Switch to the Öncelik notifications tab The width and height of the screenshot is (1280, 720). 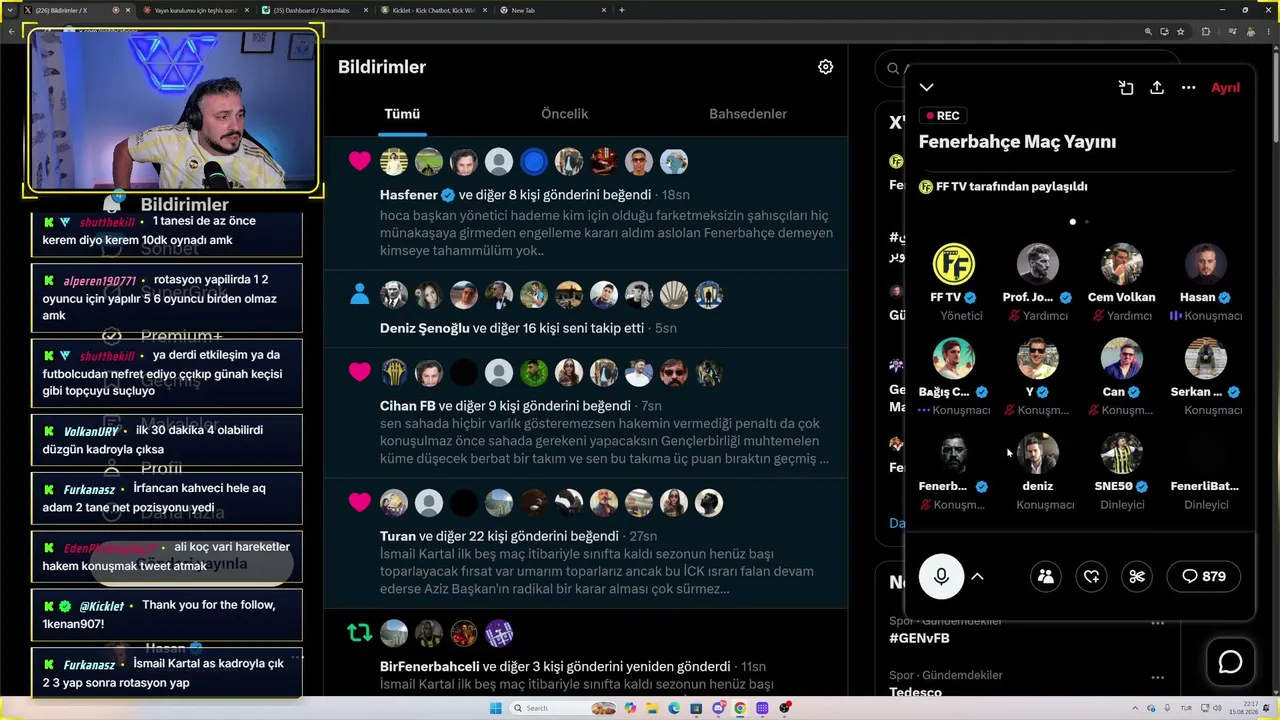(564, 114)
